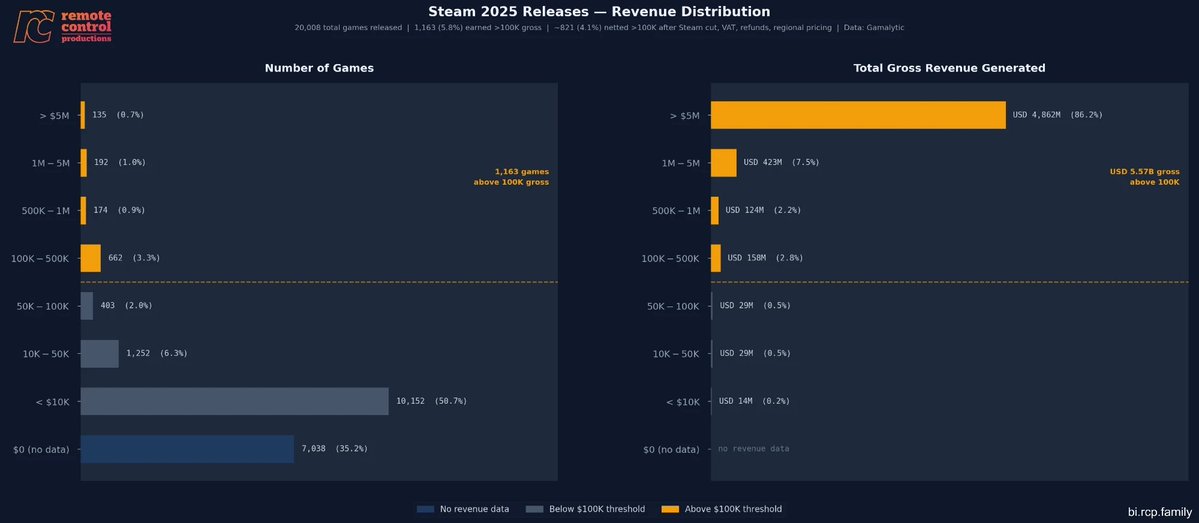Click the 10K–50K axis label in Number of Games
The width and height of the screenshot is (1199, 523).
click(46, 354)
